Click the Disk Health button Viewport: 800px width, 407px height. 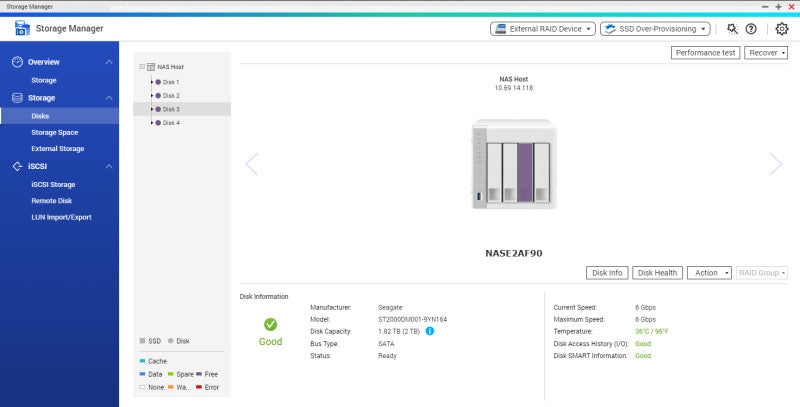click(657, 273)
